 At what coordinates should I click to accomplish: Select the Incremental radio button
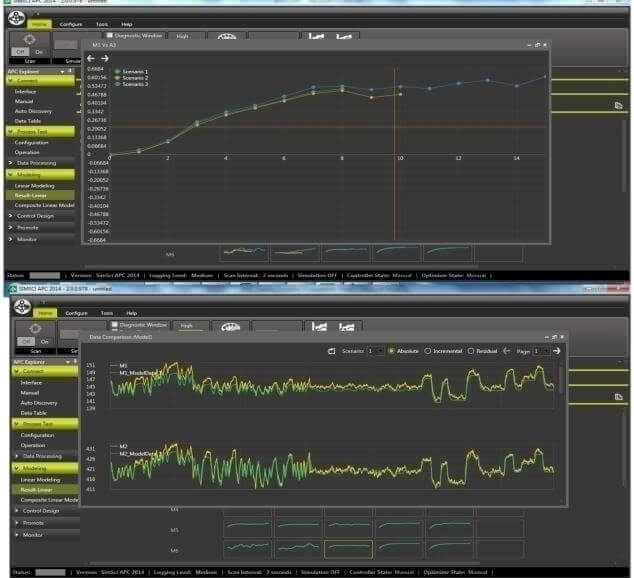coord(428,351)
